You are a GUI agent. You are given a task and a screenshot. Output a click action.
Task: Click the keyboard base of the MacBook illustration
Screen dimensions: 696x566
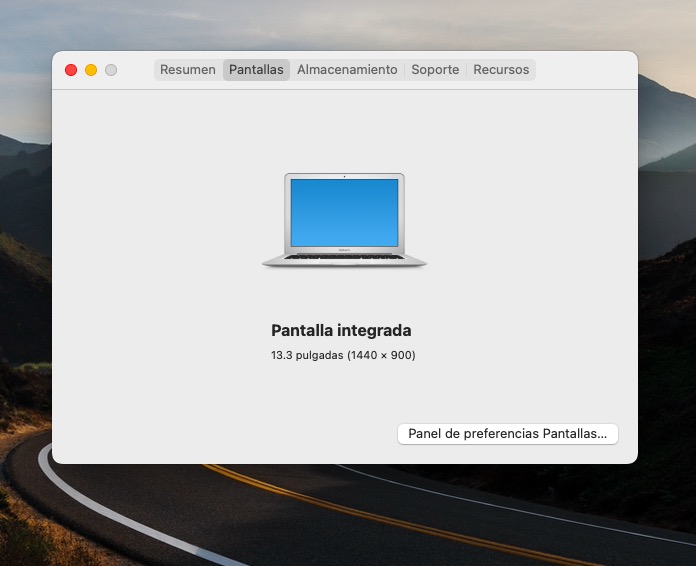click(x=344, y=259)
